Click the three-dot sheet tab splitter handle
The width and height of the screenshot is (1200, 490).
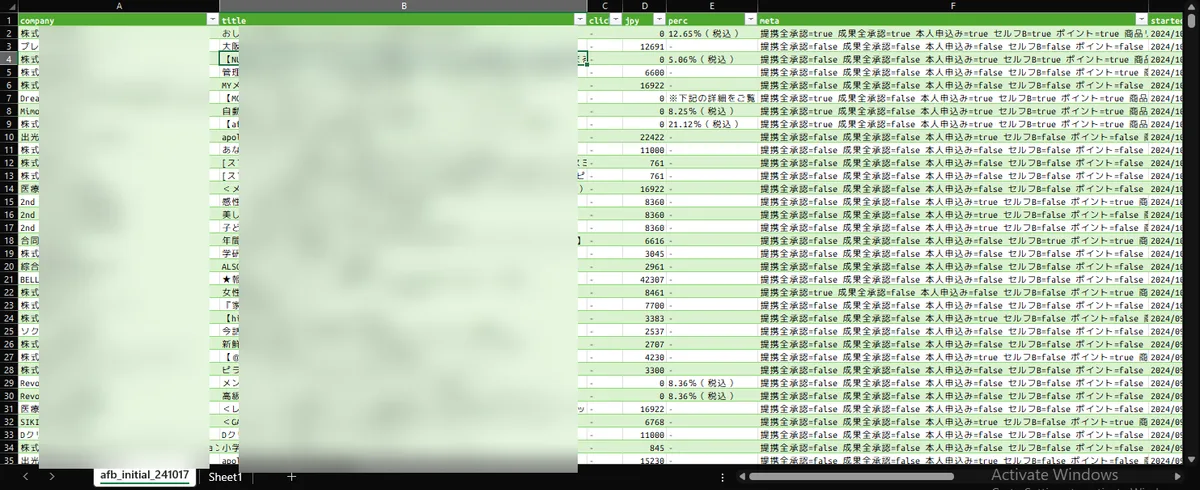[x=721, y=478]
